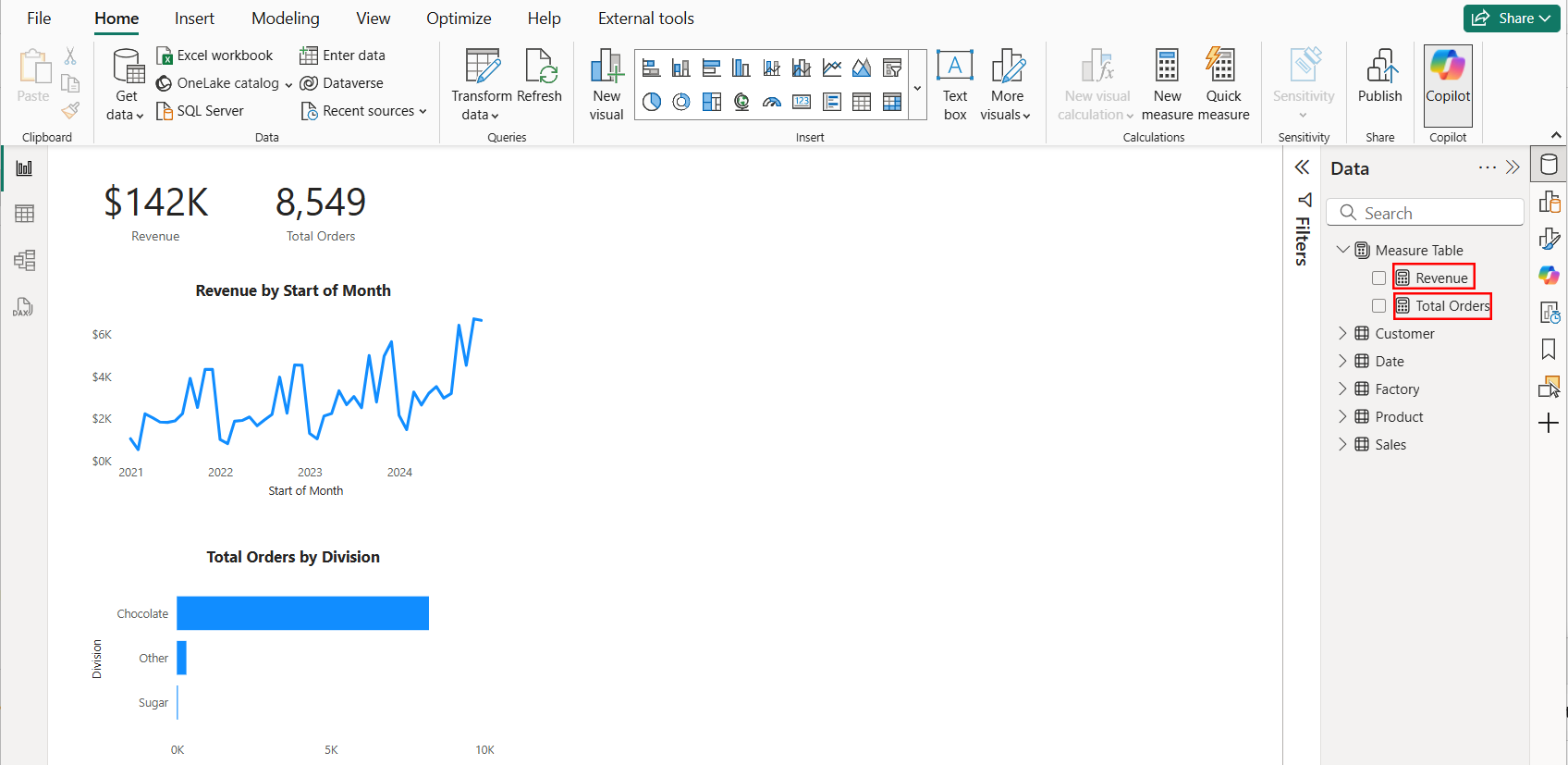Screen dimensions: 1568x765
Task: Select the Chocolate bar in the Division chart
Action: pyautogui.click(x=303, y=613)
